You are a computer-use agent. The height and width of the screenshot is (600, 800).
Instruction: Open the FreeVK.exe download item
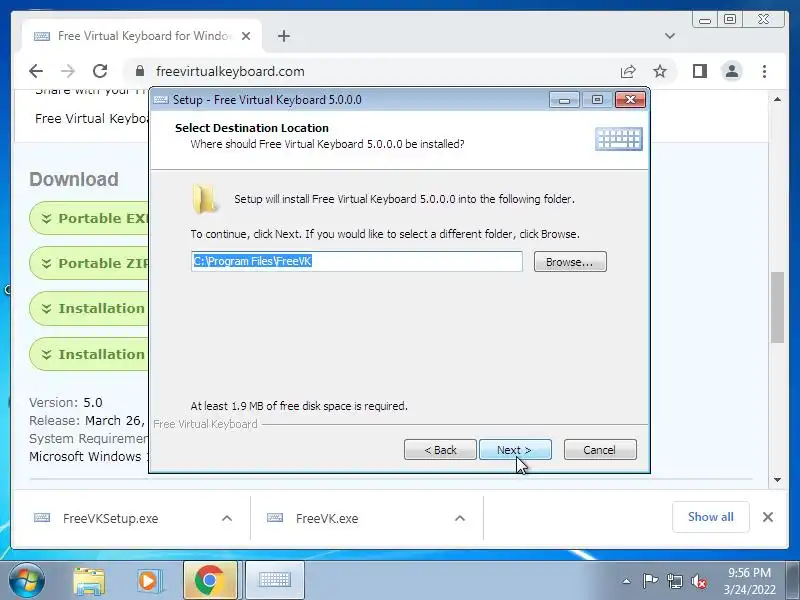(x=327, y=518)
